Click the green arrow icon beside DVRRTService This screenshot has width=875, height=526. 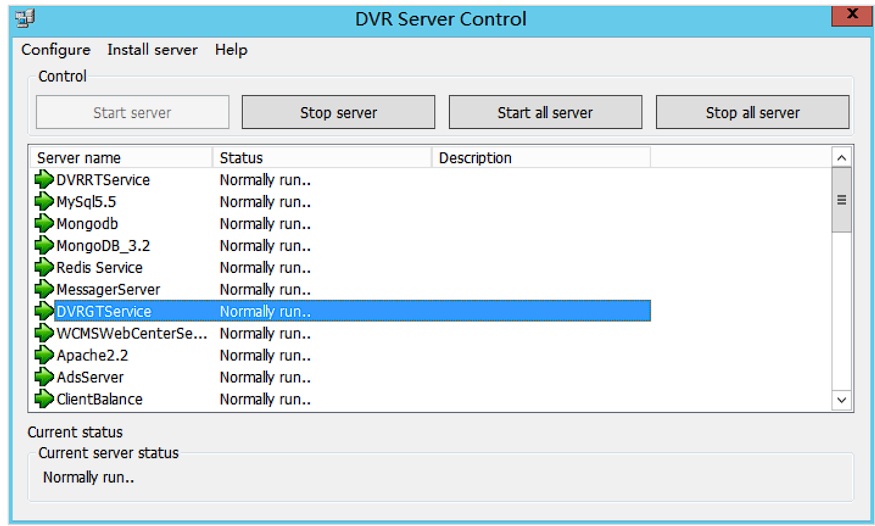[x=44, y=180]
